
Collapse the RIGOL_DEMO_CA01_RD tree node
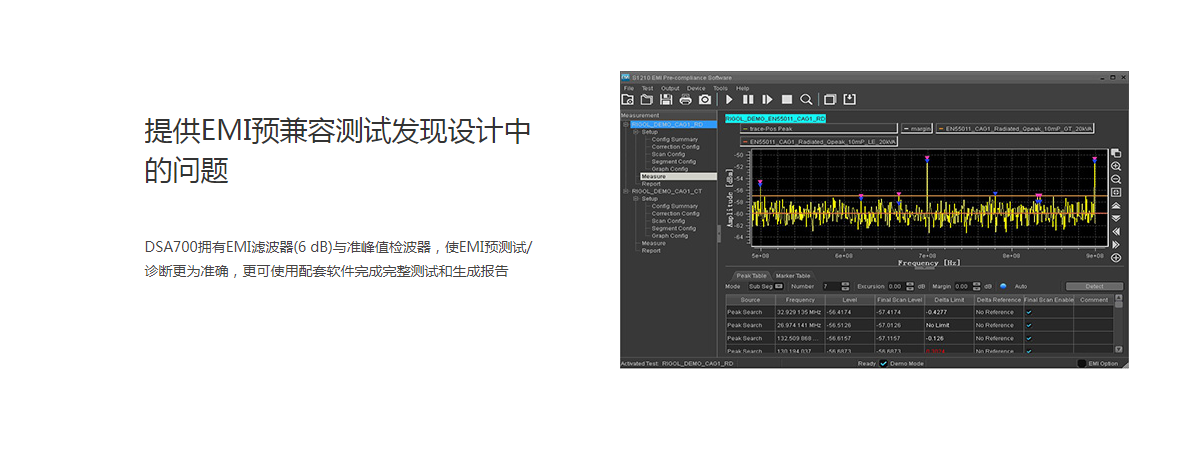(x=626, y=124)
